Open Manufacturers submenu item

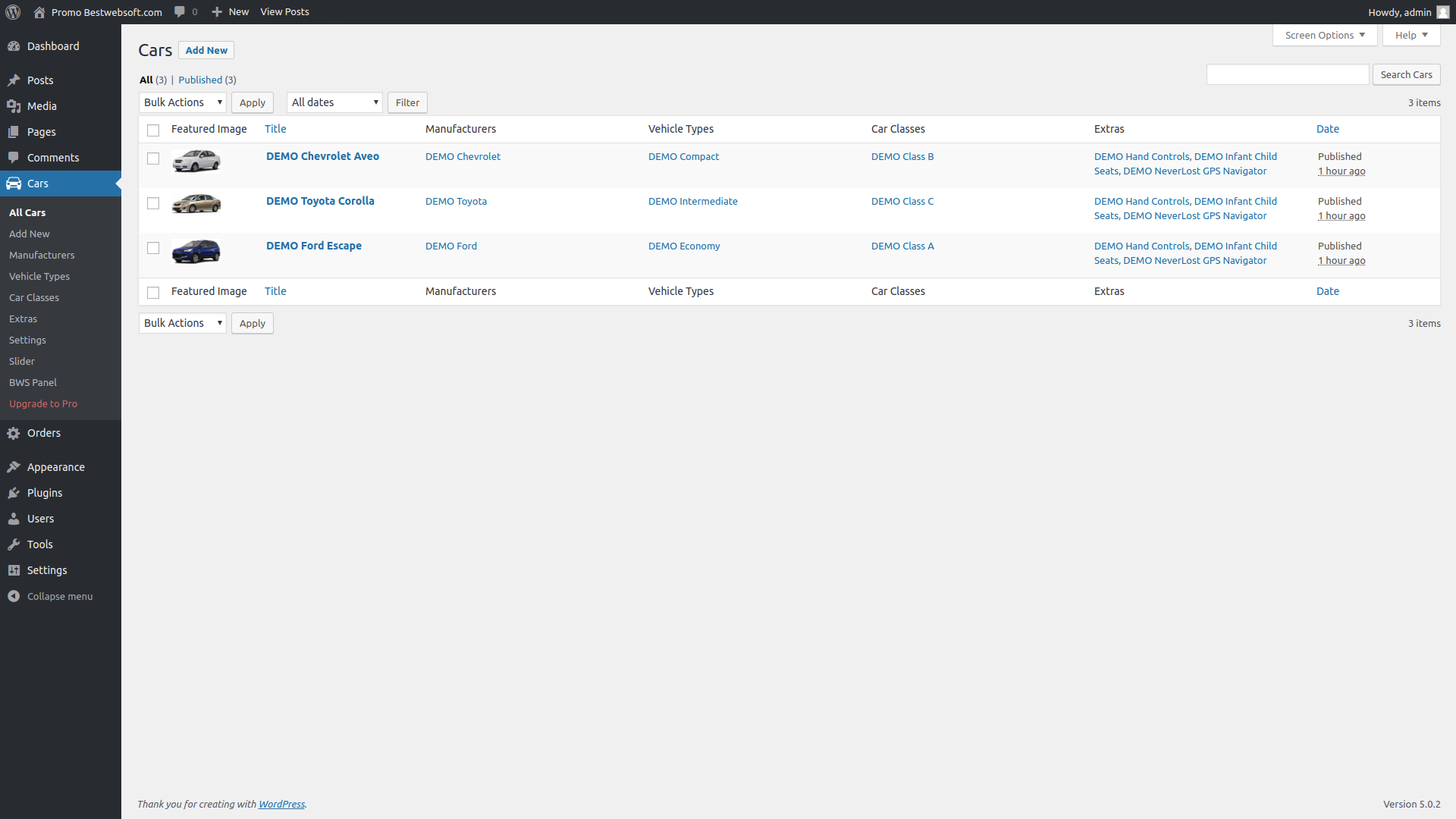[42, 255]
